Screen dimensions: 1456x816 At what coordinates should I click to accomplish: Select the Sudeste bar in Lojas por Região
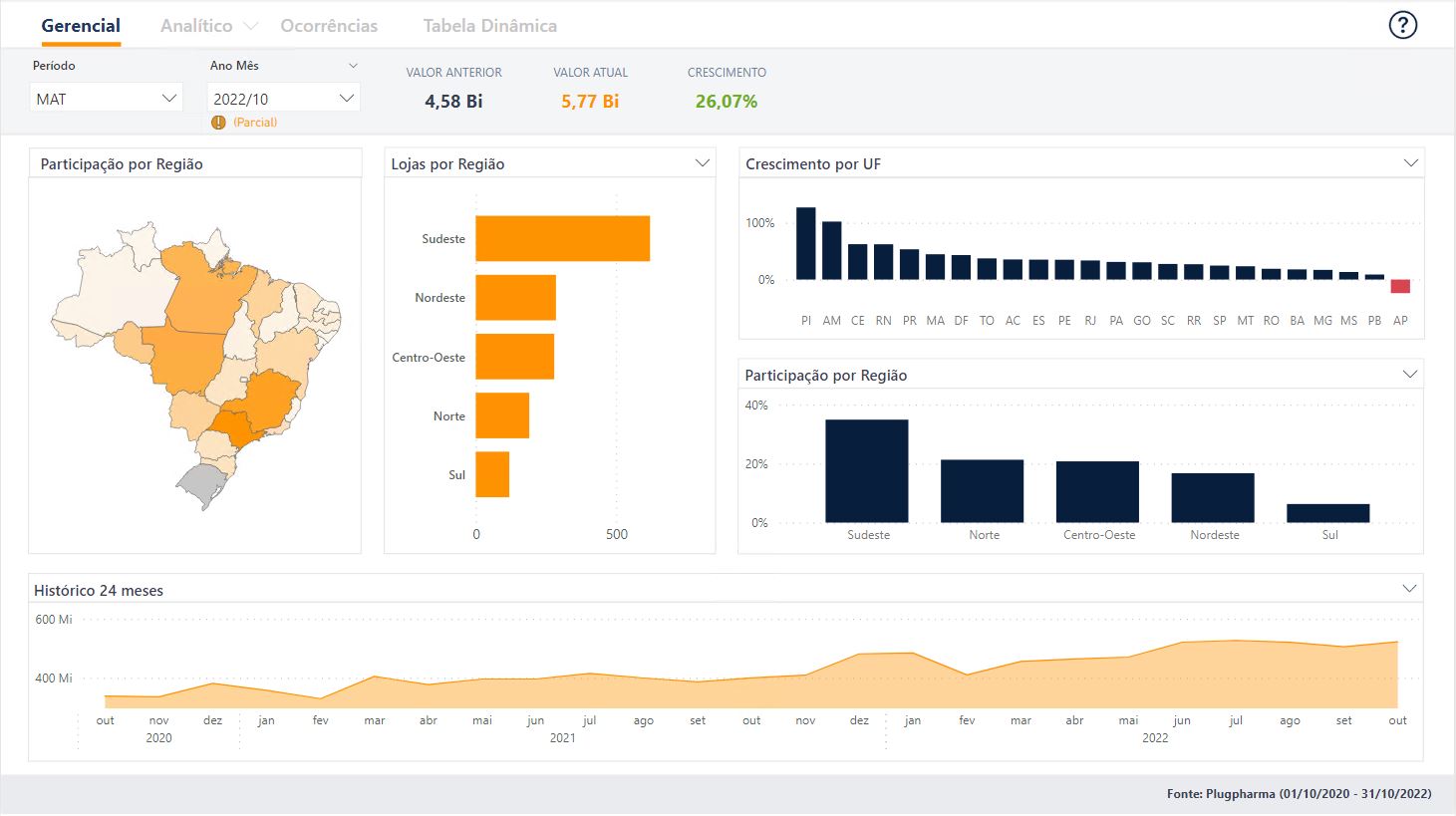(x=562, y=239)
